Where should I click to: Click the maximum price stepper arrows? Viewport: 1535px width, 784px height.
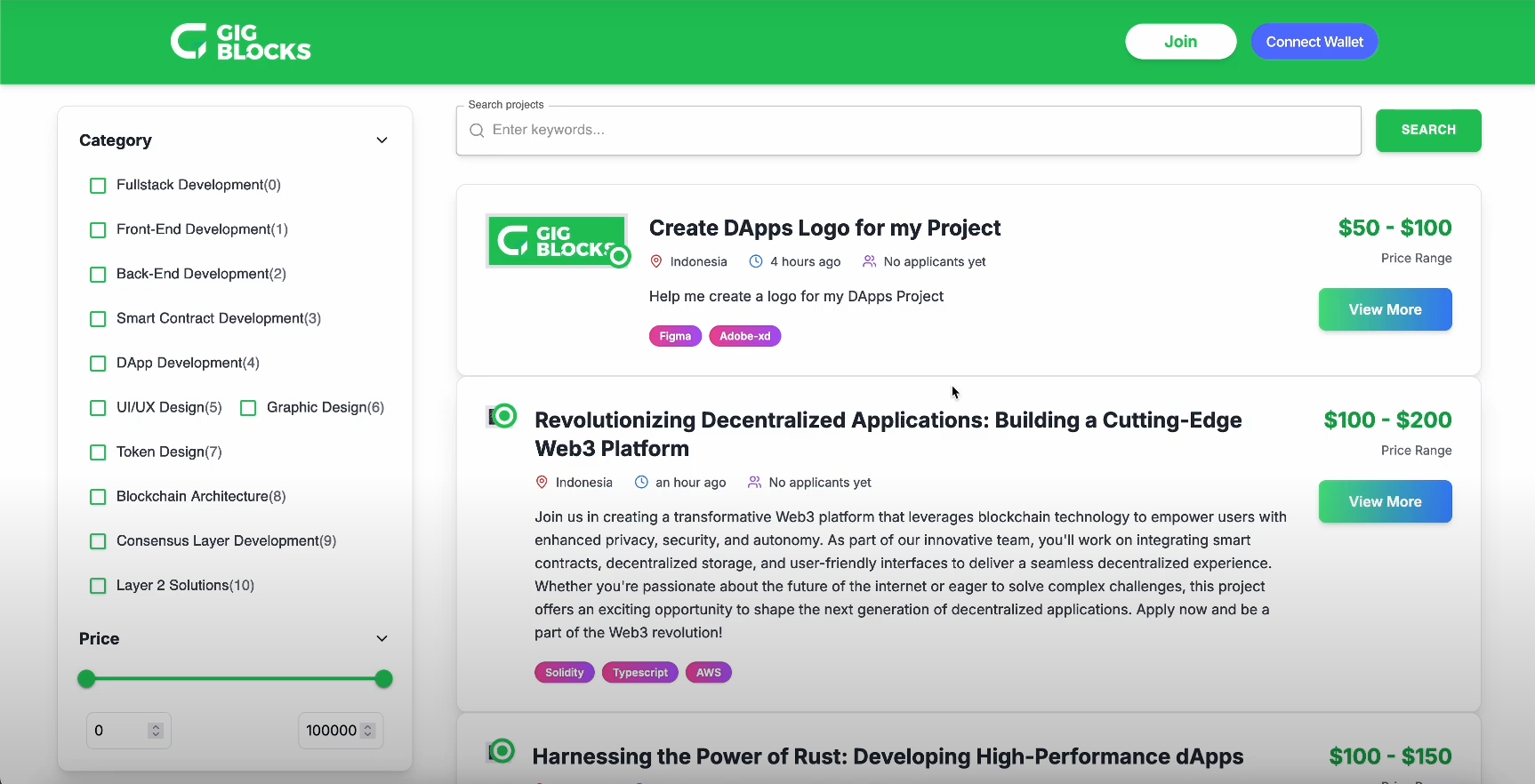coord(368,731)
